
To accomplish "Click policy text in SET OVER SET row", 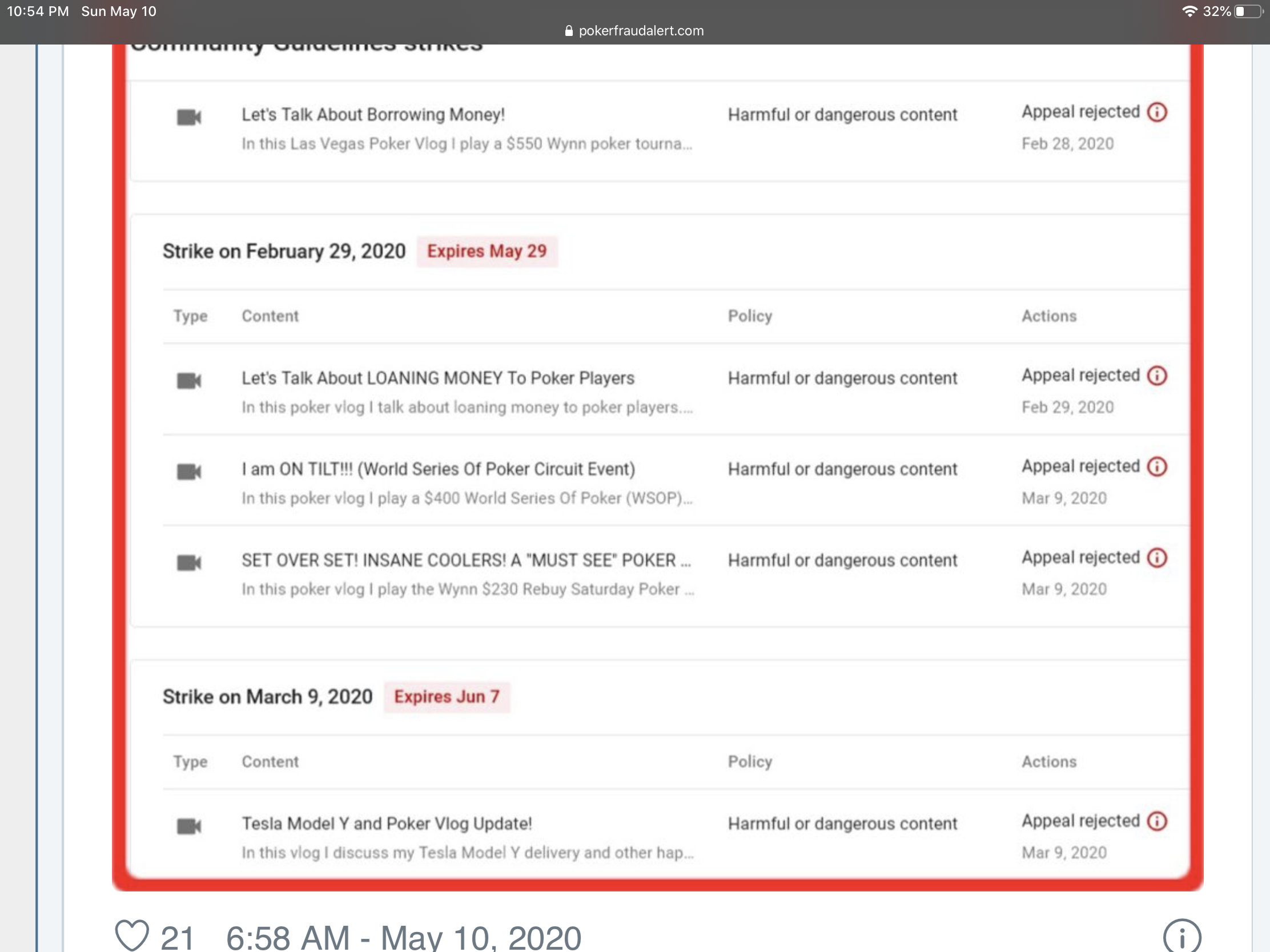I will (x=842, y=560).
